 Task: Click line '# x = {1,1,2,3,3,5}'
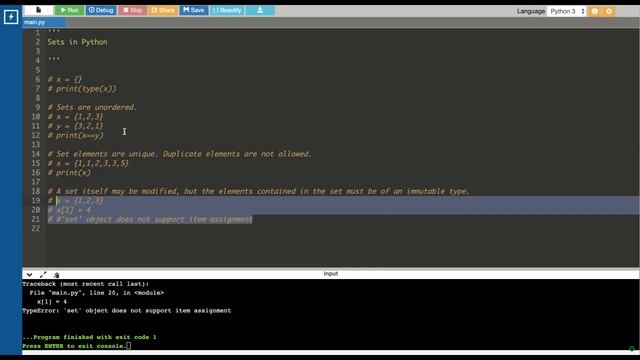coord(88,163)
